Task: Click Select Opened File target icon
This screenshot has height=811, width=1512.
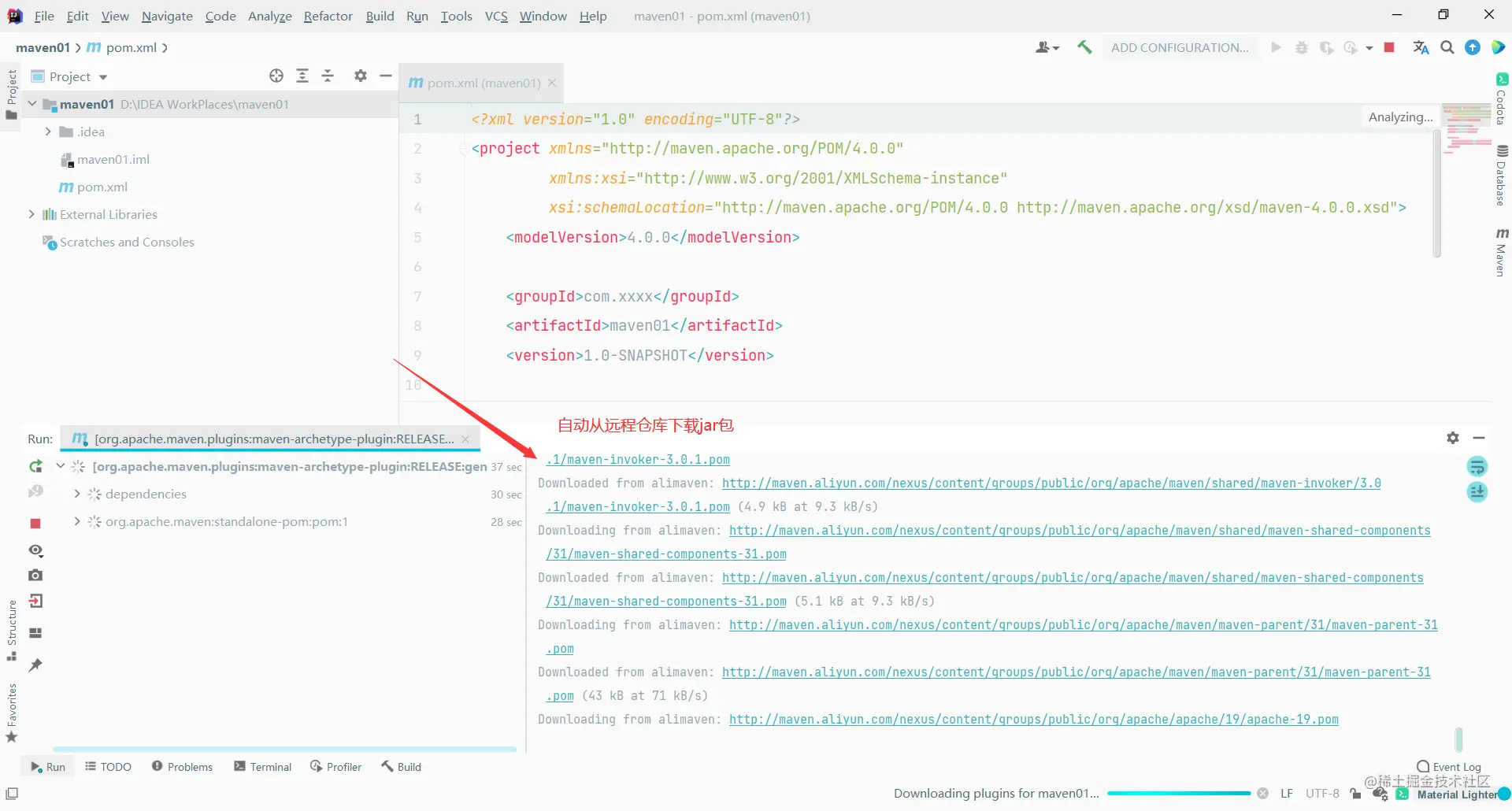Action: click(276, 76)
